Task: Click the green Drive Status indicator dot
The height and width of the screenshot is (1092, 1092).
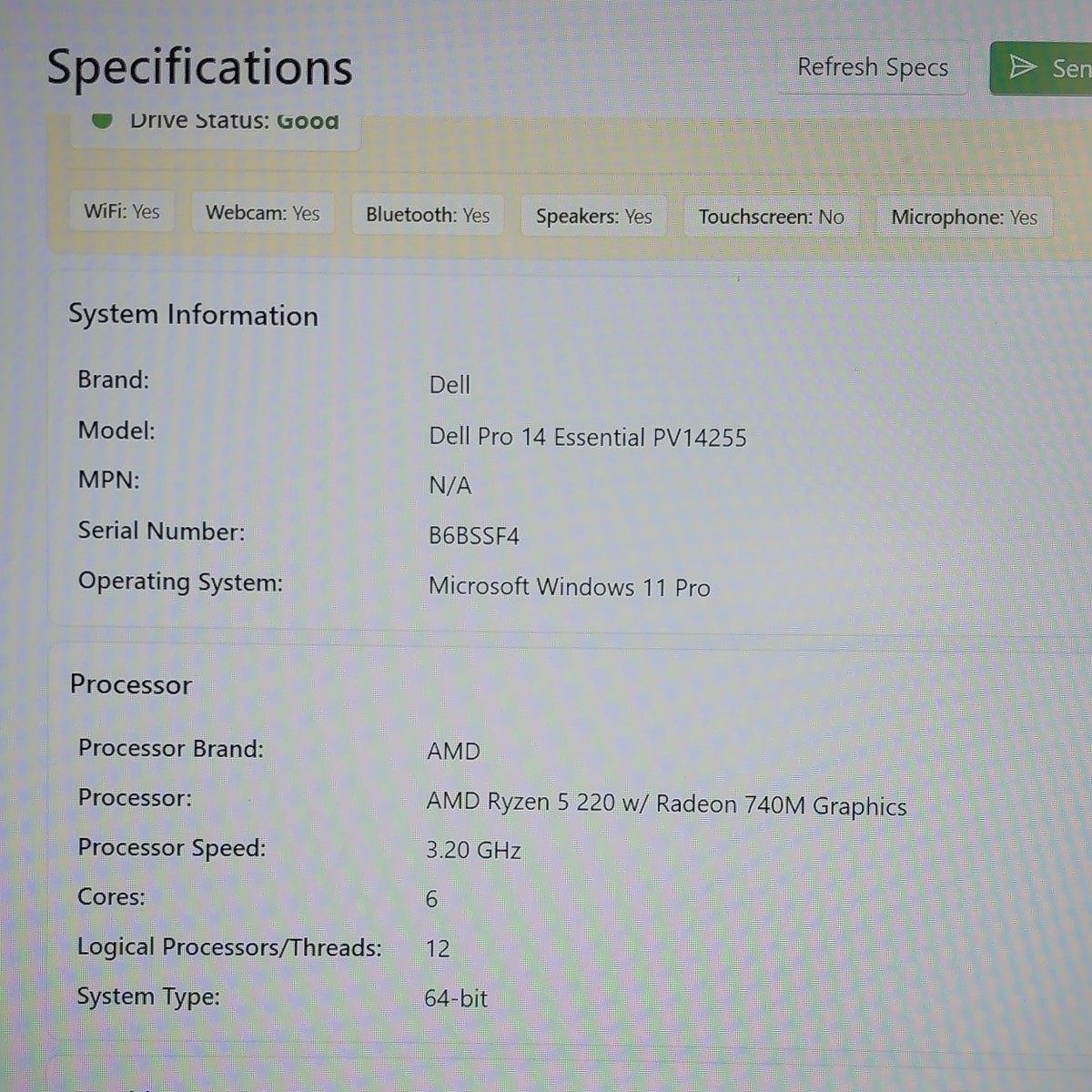Action: (x=102, y=119)
